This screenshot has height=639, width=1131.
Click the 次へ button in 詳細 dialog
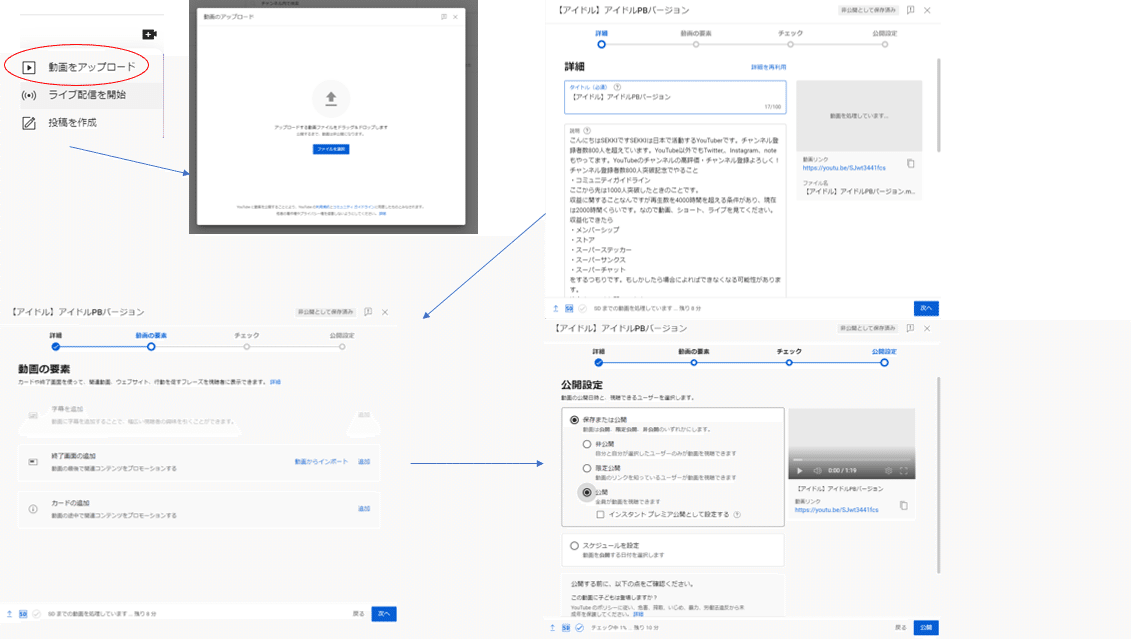(x=926, y=308)
